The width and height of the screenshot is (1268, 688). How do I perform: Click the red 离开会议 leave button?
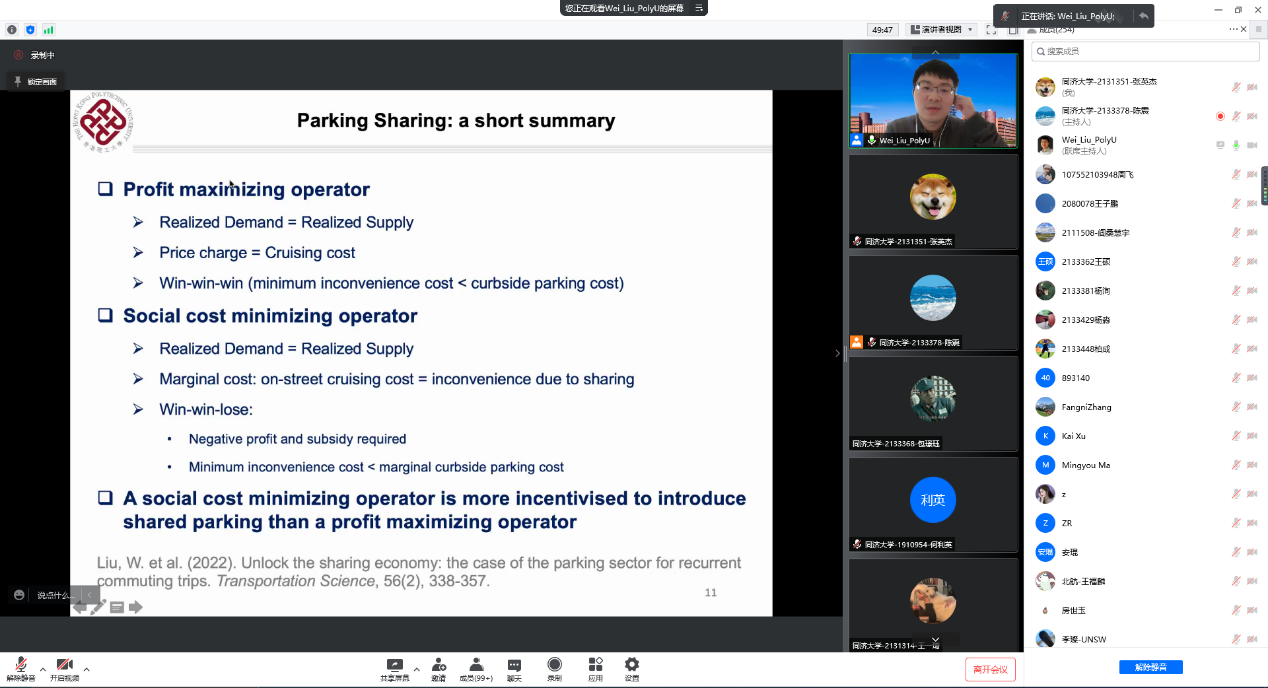point(990,669)
